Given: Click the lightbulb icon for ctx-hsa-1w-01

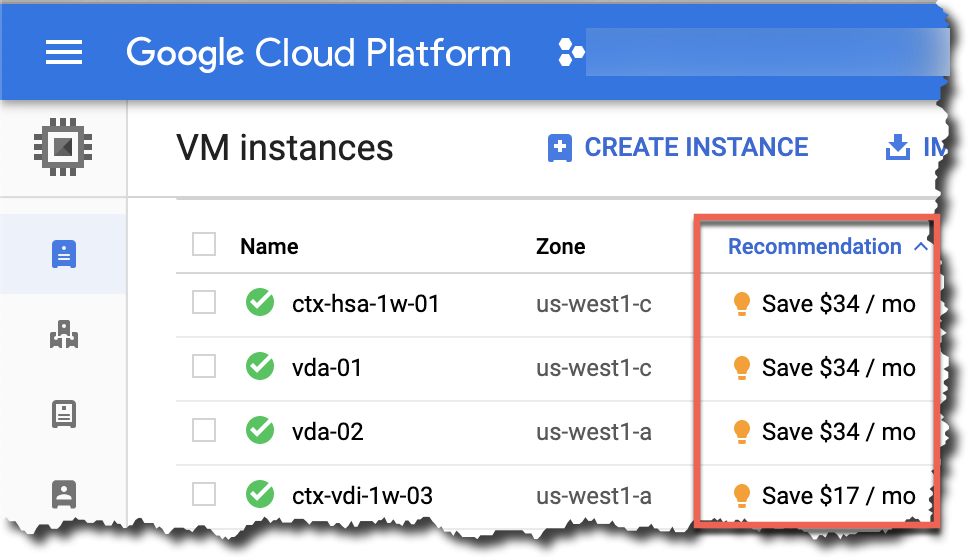Looking at the screenshot, I should coord(742,304).
